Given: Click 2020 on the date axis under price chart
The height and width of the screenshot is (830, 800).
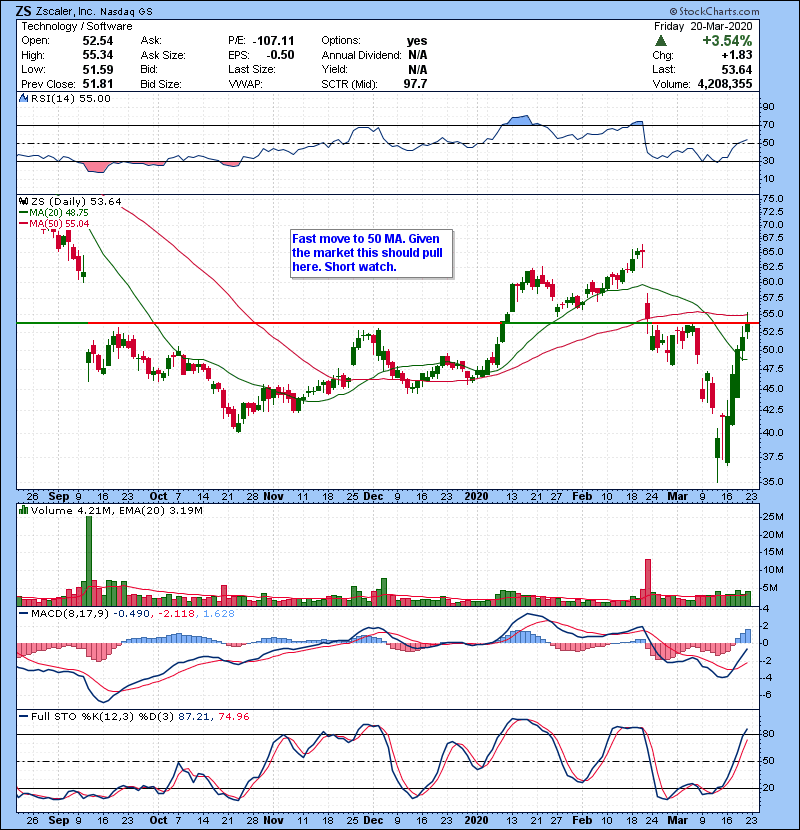Looking at the screenshot, I should [x=476, y=497].
